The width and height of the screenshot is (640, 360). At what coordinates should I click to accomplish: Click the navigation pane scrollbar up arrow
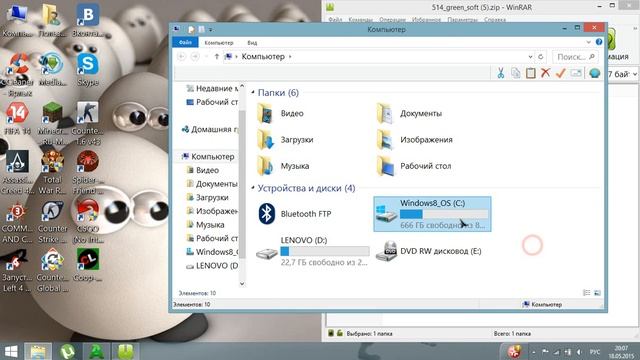tap(242, 86)
